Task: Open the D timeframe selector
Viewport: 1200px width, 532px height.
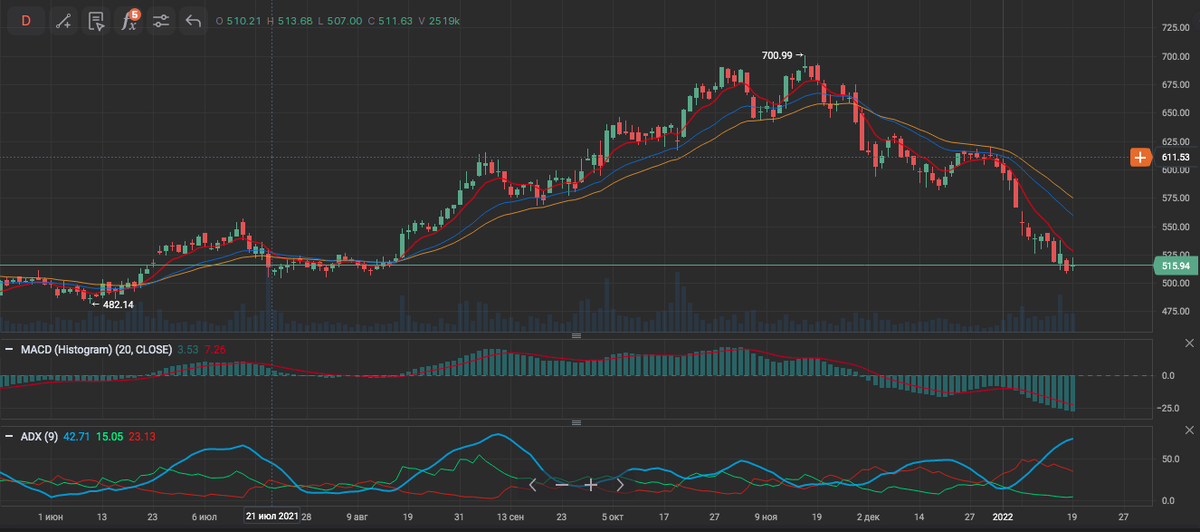Action: [26, 20]
